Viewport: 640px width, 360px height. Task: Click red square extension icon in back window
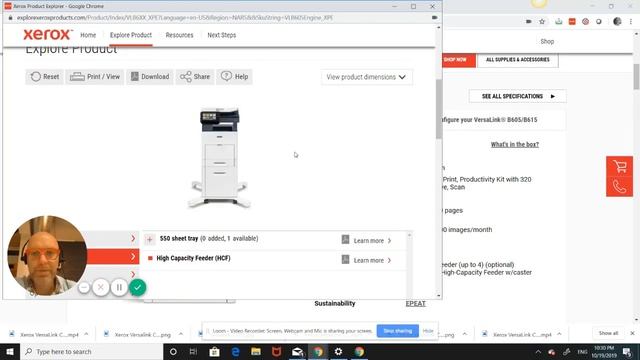click(572, 21)
